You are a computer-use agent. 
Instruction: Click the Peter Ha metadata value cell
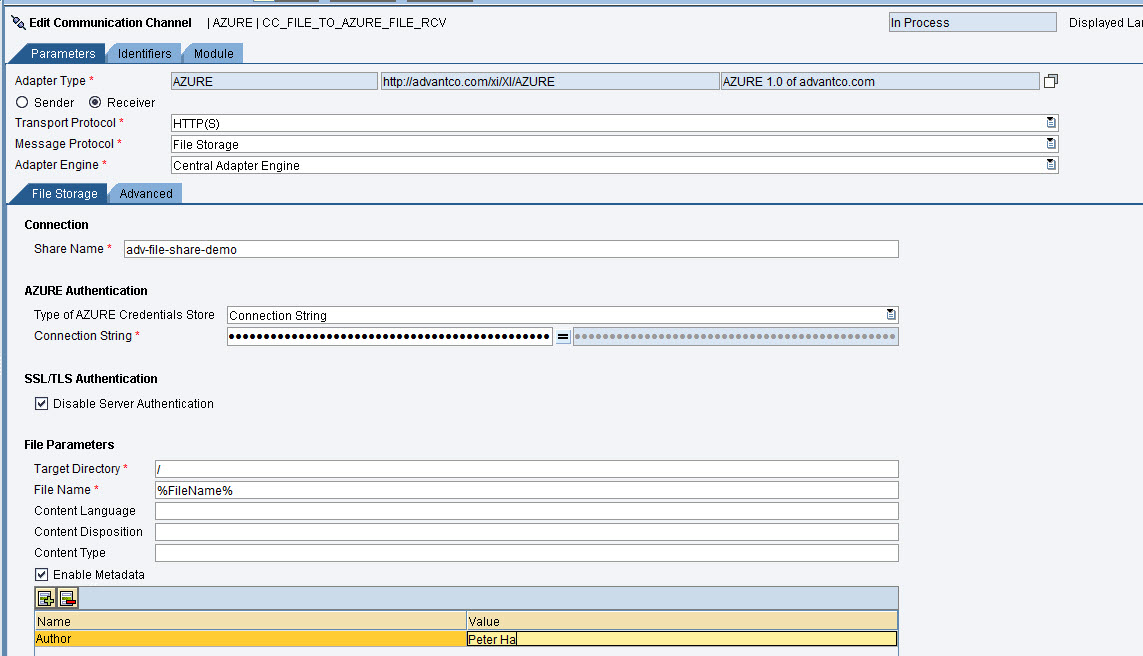click(682, 639)
